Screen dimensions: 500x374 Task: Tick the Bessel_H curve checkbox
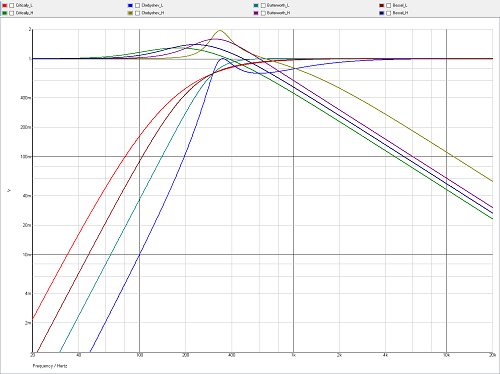(x=389, y=13)
